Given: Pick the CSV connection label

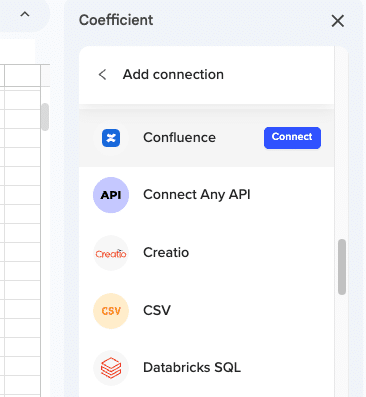Looking at the screenshot, I should pyautogui.click(x=157, y=311).
